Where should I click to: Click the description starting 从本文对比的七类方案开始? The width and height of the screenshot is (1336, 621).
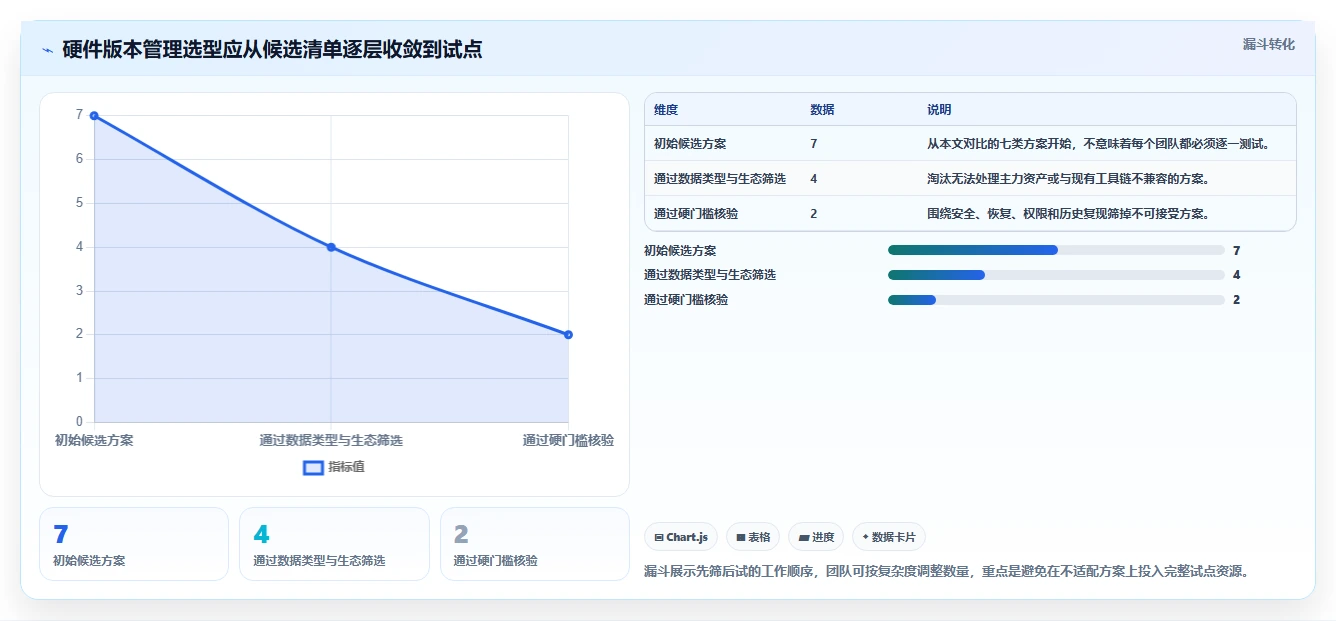(x=1099, y=144)
